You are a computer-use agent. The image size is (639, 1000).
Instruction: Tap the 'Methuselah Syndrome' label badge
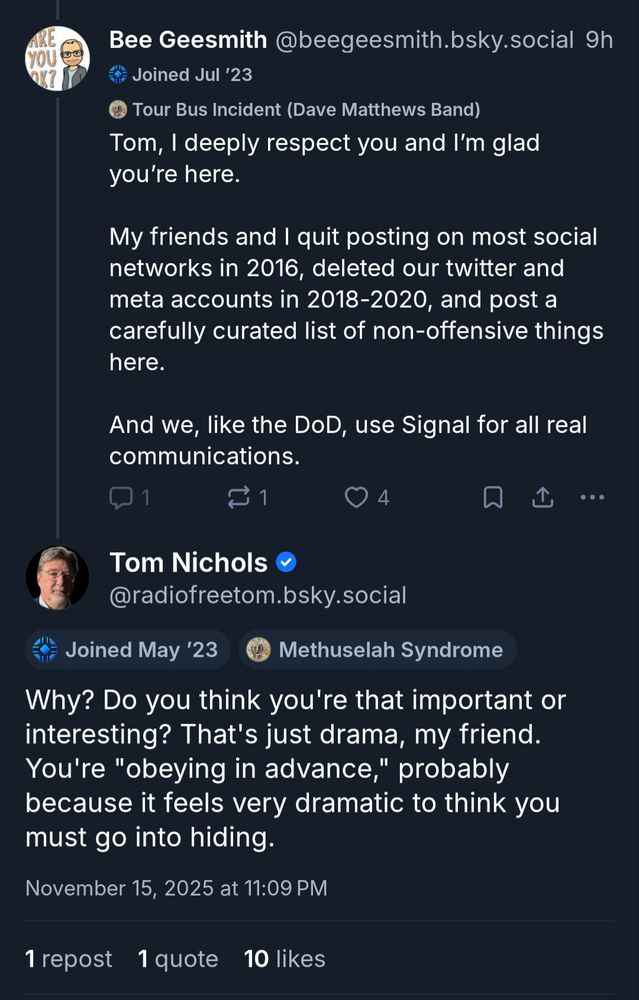pos(377,650)
